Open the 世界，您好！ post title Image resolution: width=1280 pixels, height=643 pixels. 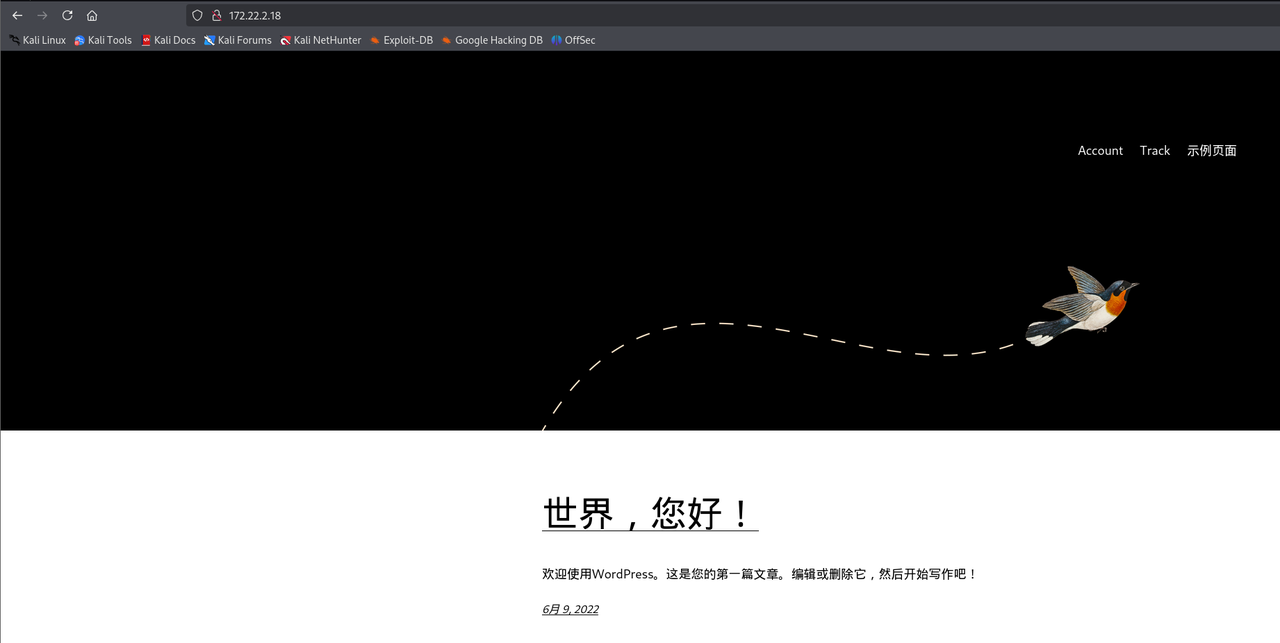650,514
